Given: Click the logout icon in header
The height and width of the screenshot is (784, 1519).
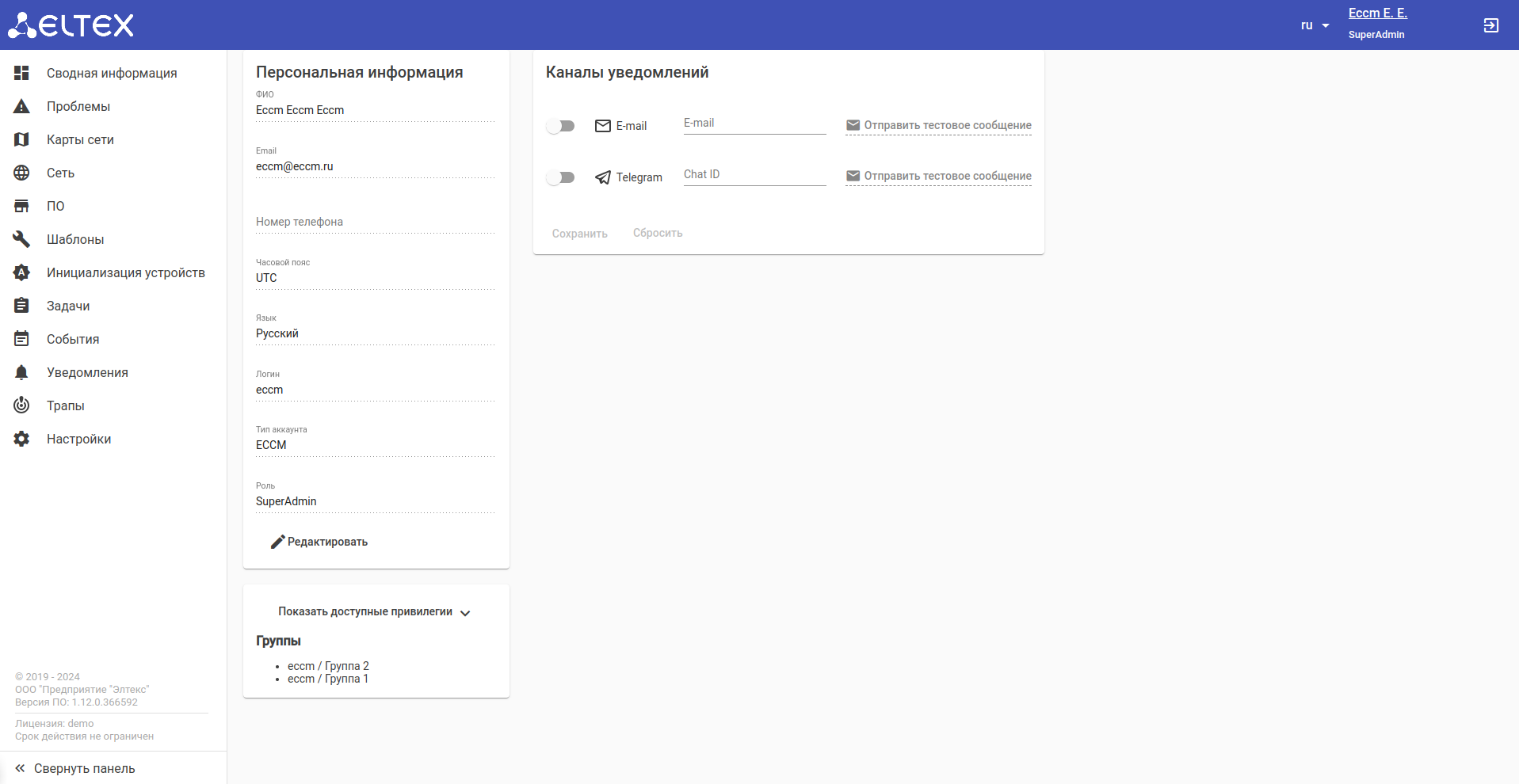Looking at the screenshot, I should (x=1490, y=25).
